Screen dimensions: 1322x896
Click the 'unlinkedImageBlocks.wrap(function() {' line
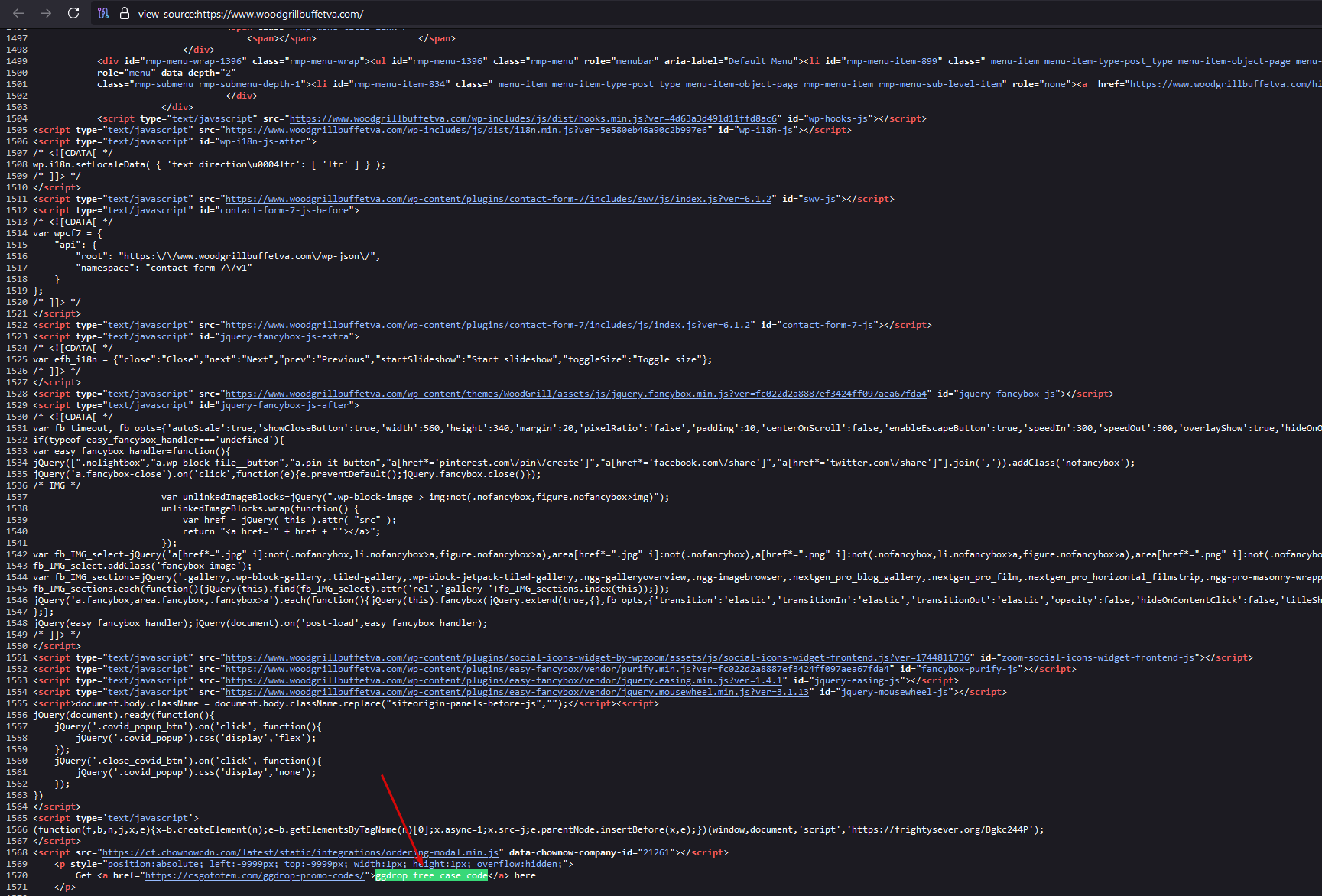[x=260, y=508]
